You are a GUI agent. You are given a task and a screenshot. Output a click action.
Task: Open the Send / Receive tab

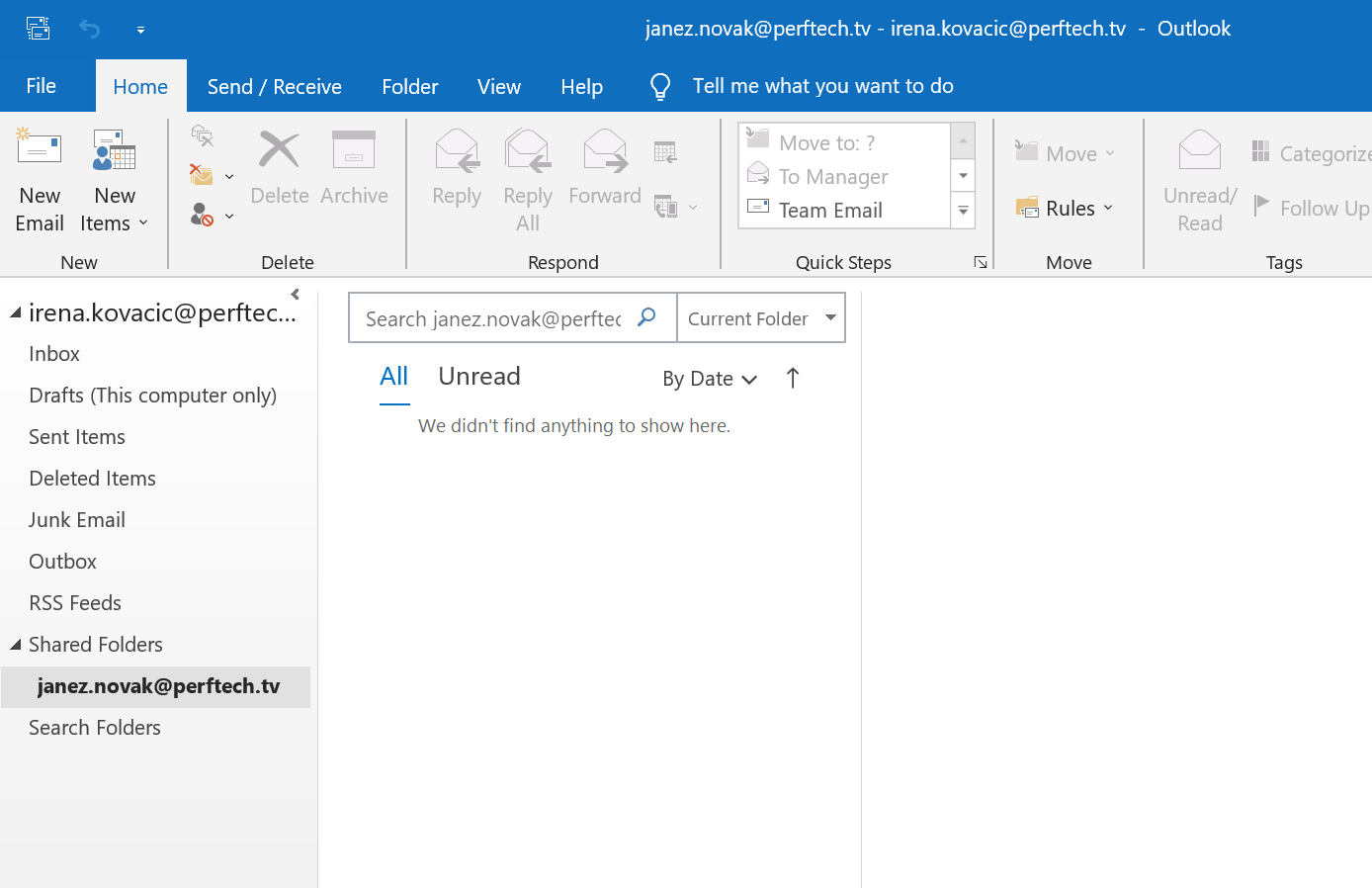click(x=275, y=86)
